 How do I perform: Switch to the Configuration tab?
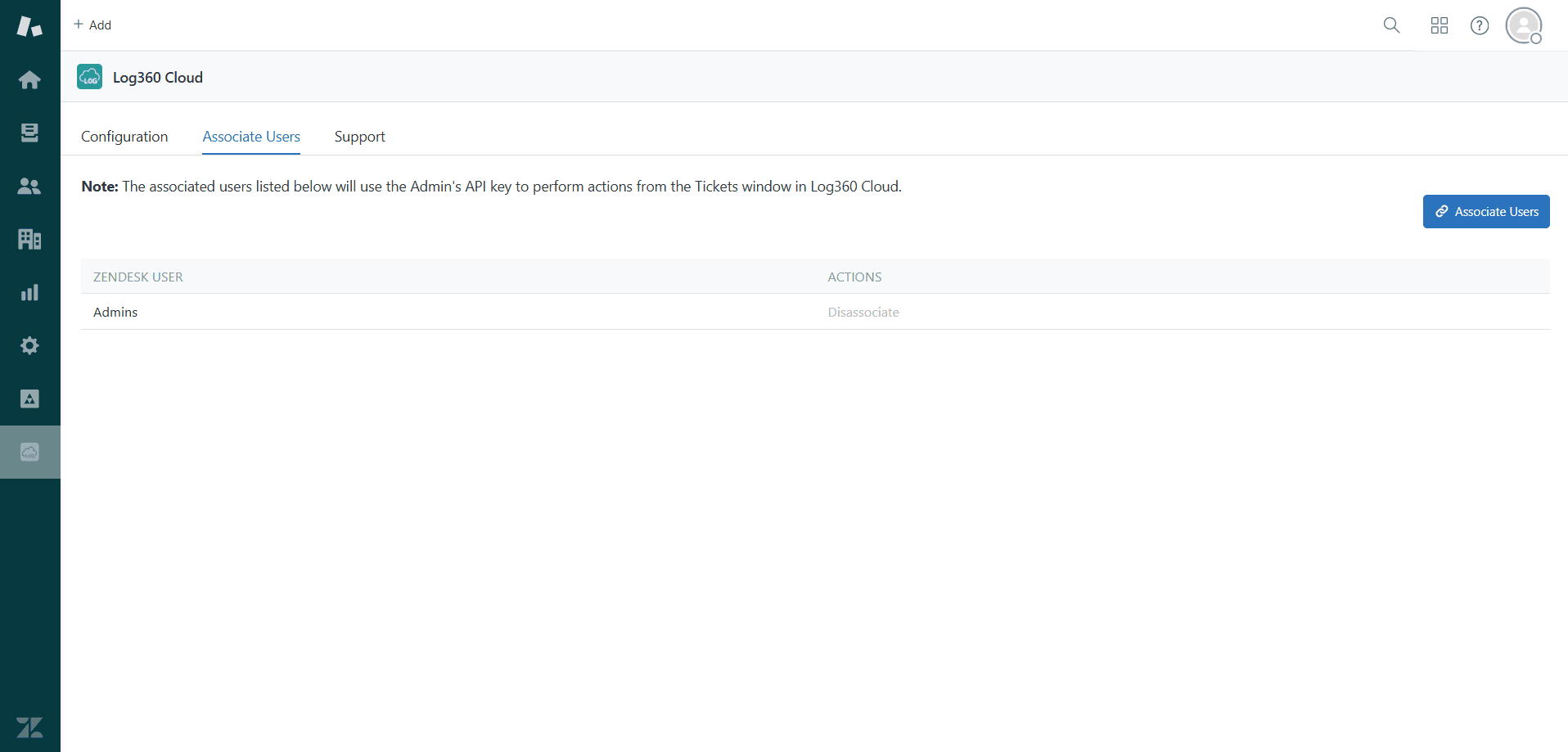pyautogui.click(x=124, y=137)
